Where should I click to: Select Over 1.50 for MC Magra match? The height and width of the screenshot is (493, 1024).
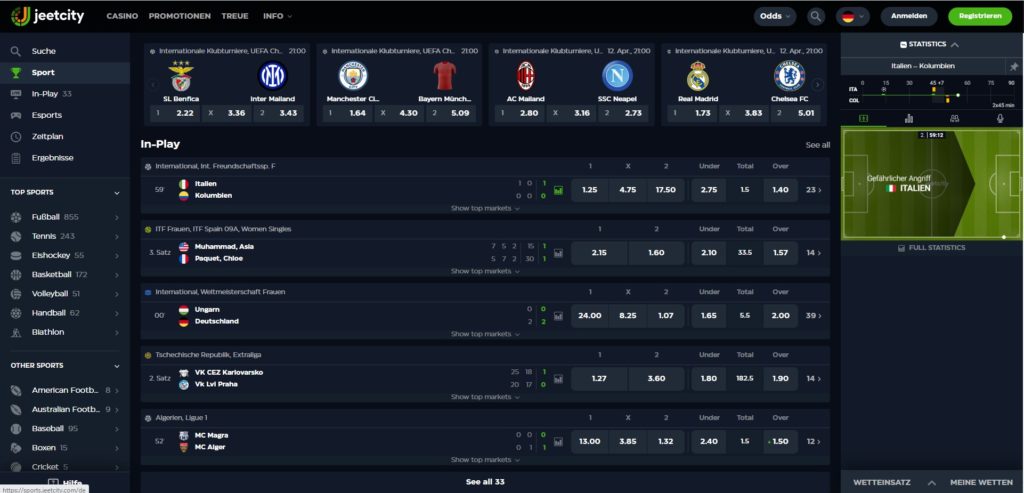coord(780,441)
